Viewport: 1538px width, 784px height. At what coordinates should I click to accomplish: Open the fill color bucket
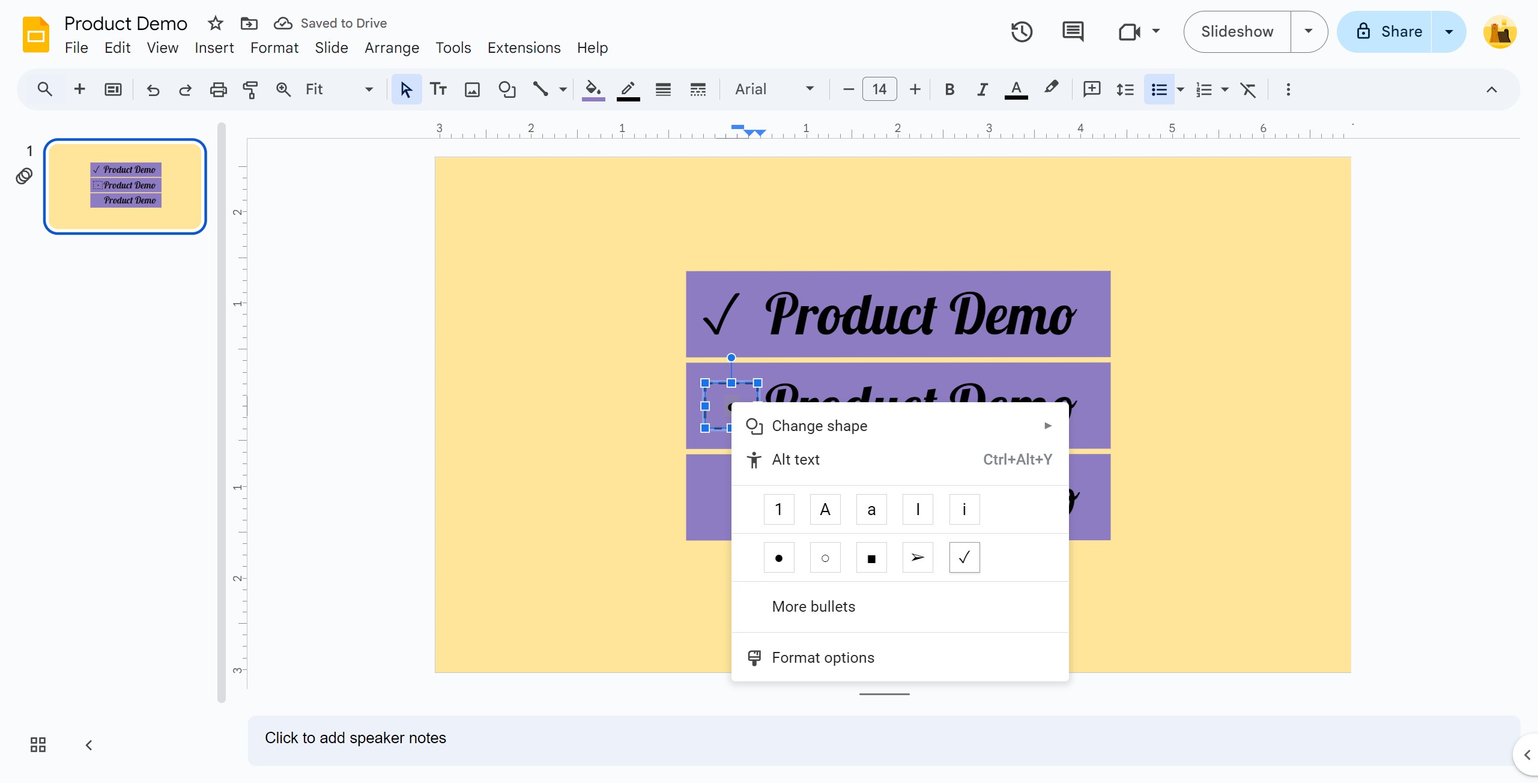click(593, 89)
